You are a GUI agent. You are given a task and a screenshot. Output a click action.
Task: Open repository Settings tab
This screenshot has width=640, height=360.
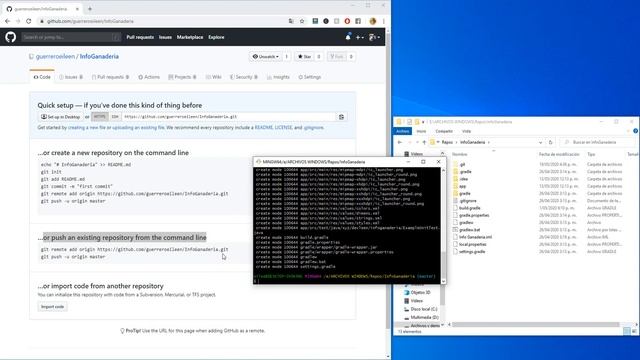coord(309,77)
